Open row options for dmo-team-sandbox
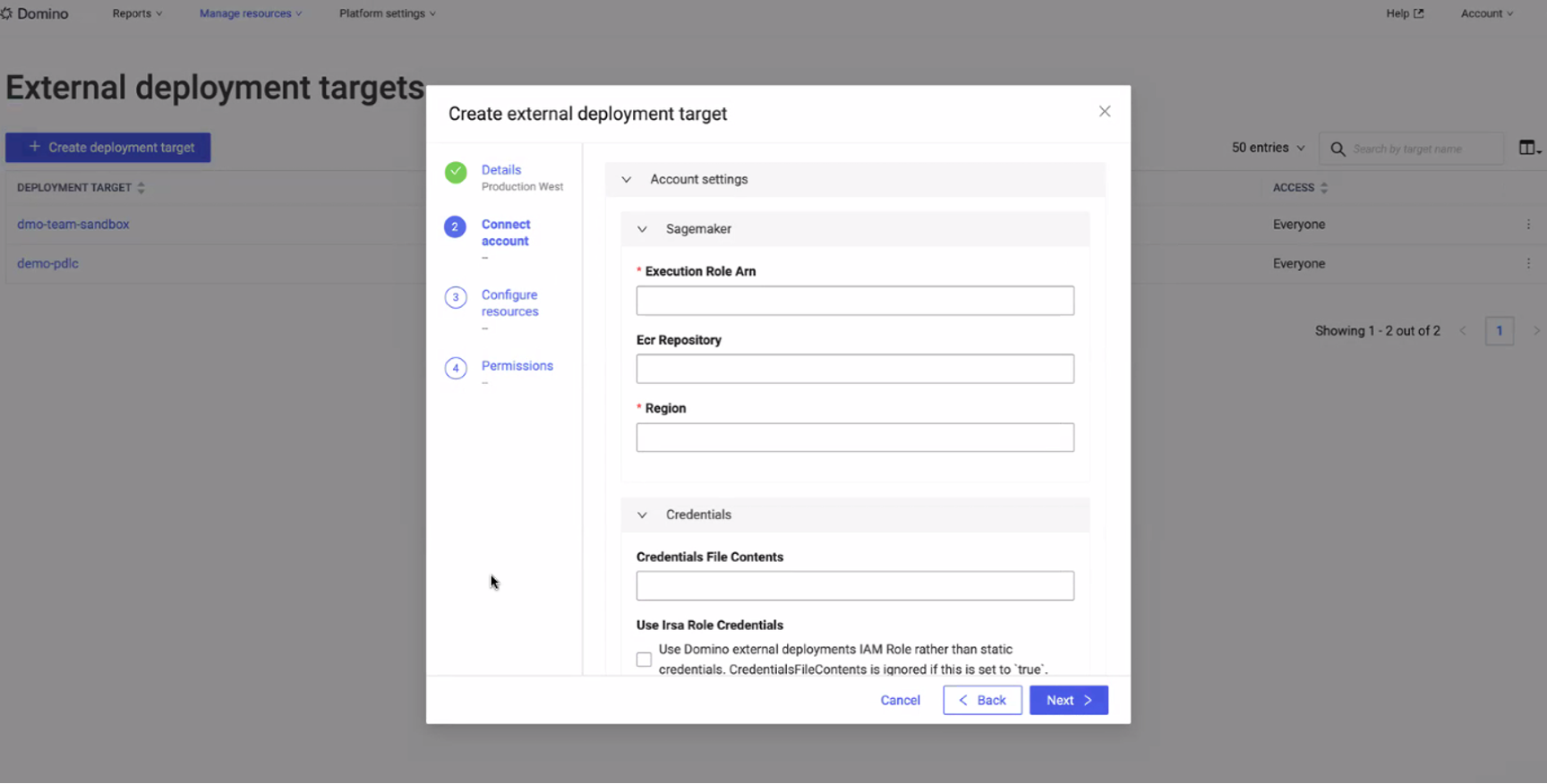The height and width of the screenshot is (784, 1547). click(x=1528, y=225)
